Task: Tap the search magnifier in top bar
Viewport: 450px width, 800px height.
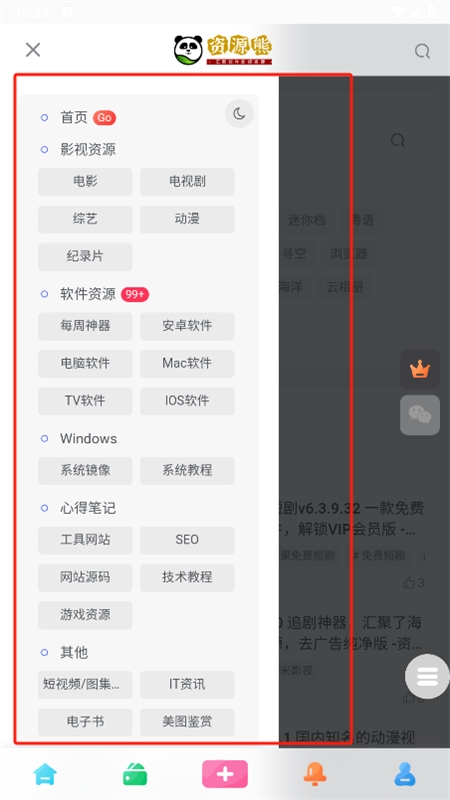Action: 422,51
